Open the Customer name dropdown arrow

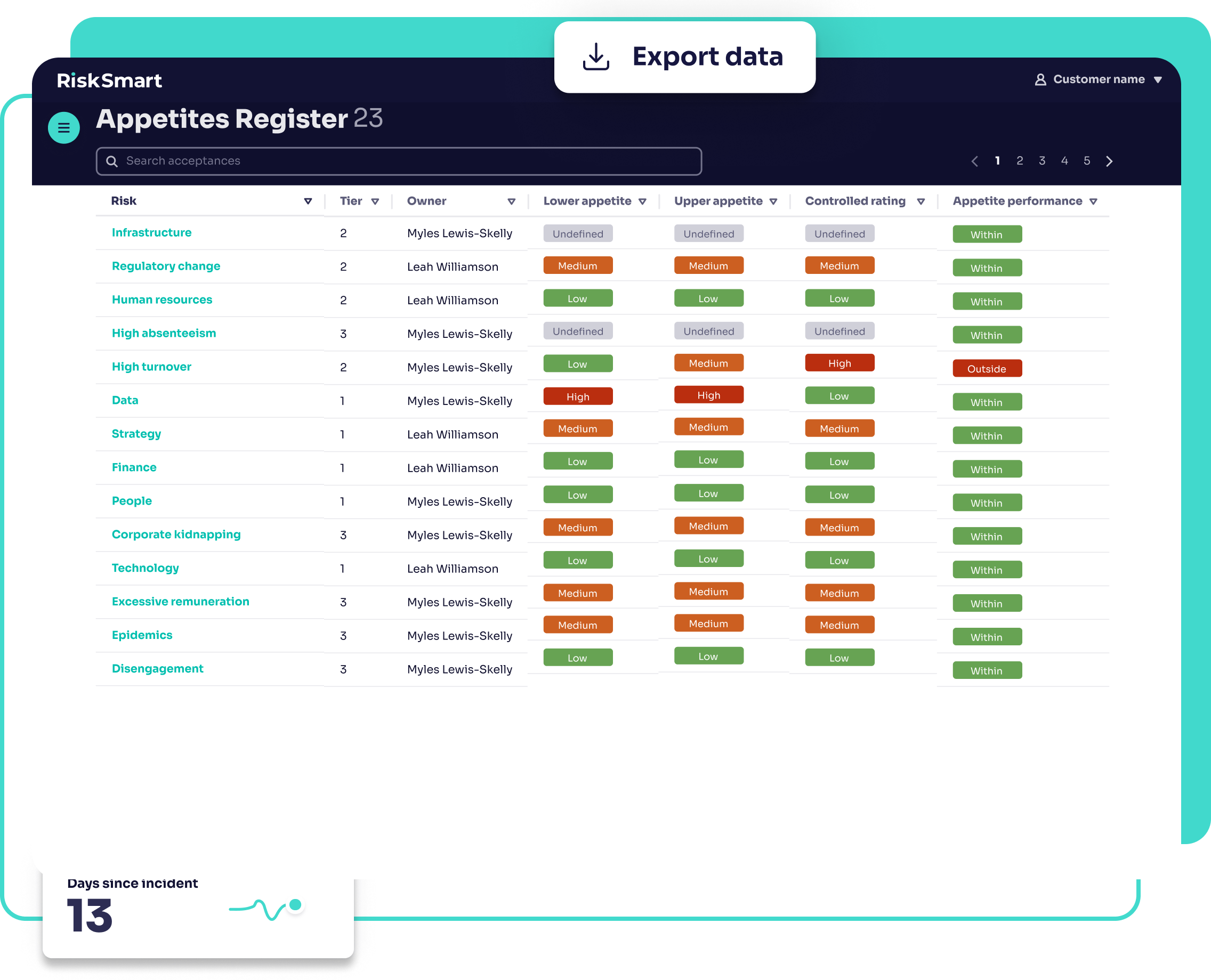coord(1157,80)
